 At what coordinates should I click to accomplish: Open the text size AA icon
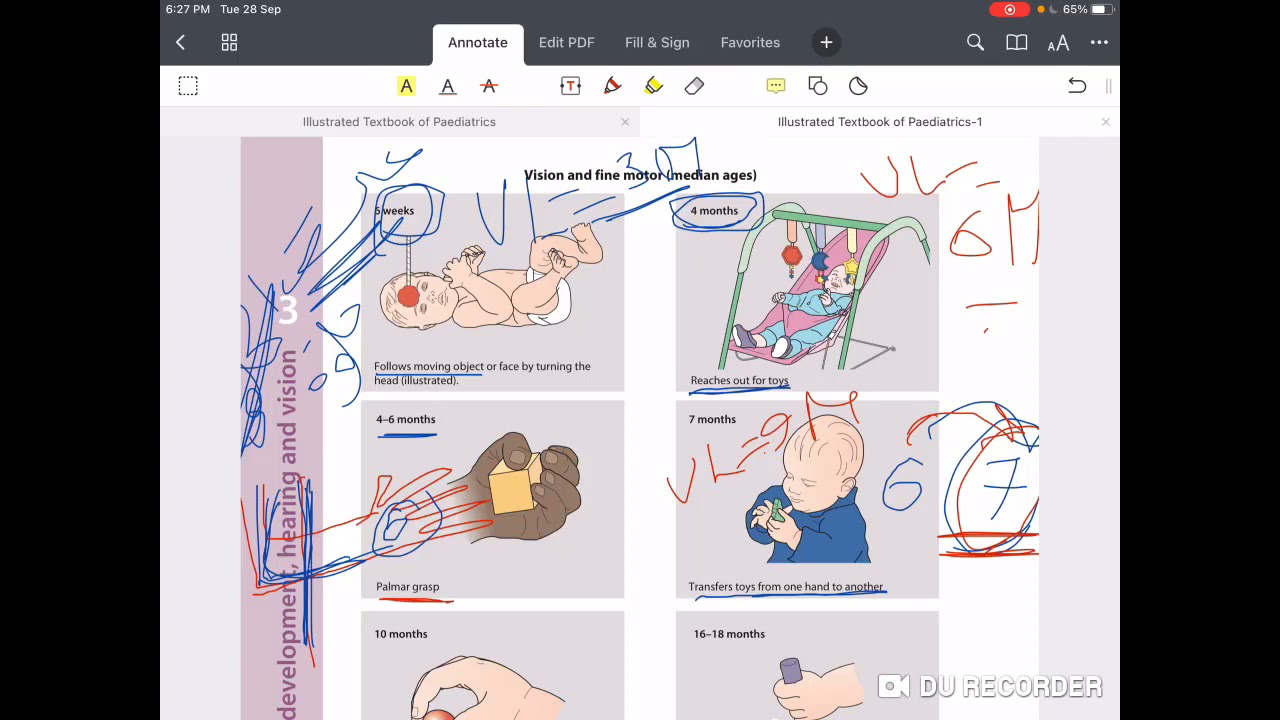pos(1058,42)
